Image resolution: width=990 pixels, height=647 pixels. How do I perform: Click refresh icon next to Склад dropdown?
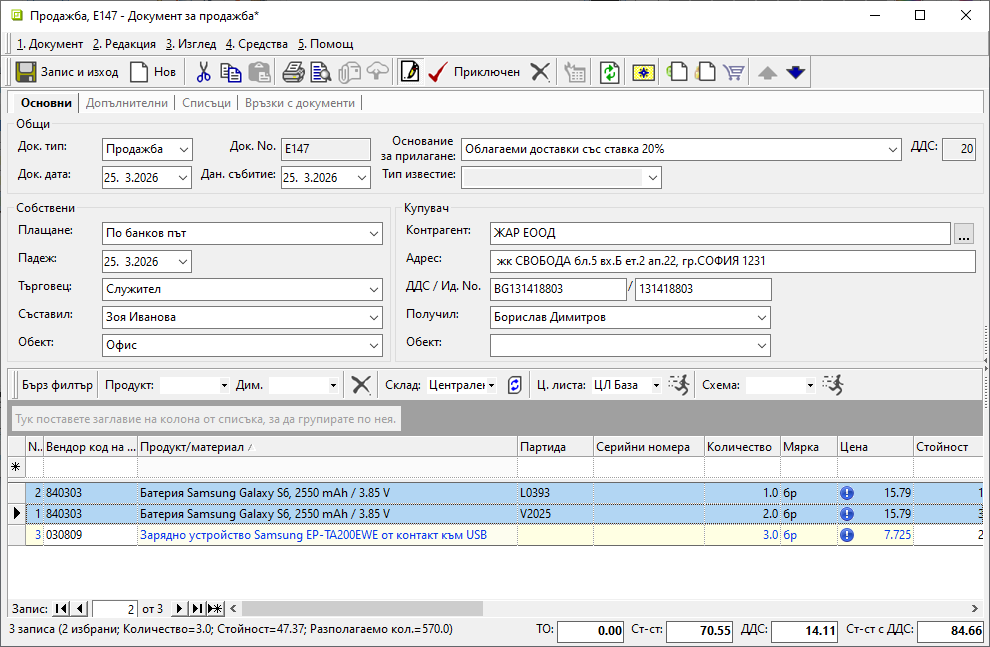coord(515,385)
